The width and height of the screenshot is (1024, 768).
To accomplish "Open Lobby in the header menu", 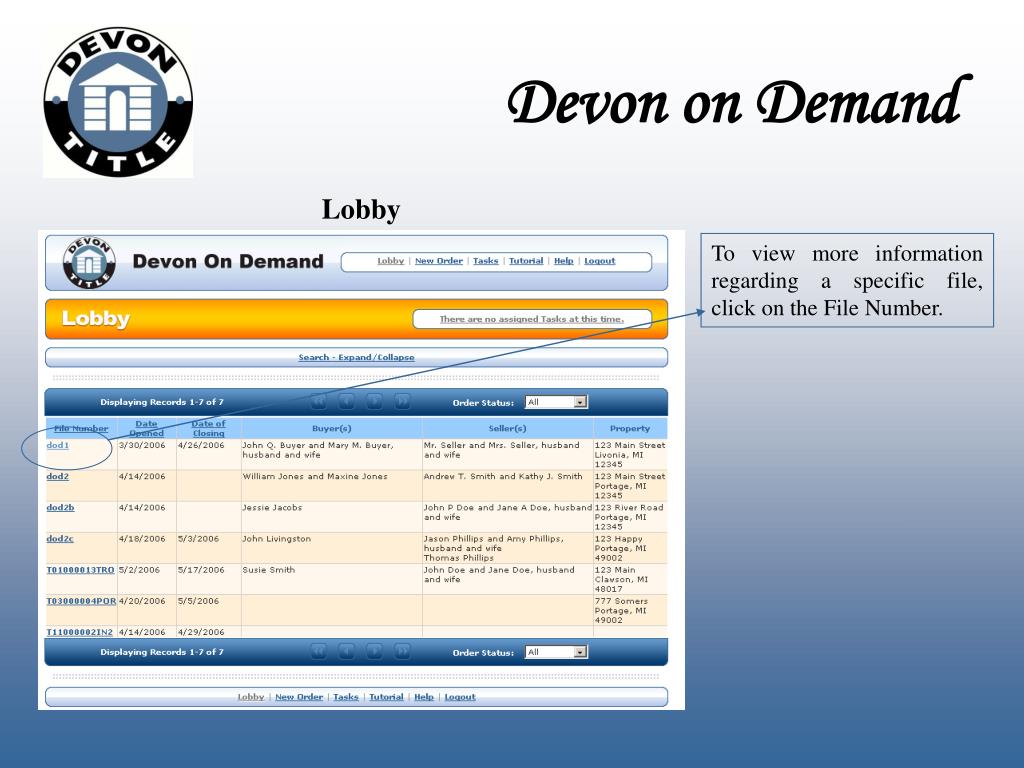I will point(391,261).
